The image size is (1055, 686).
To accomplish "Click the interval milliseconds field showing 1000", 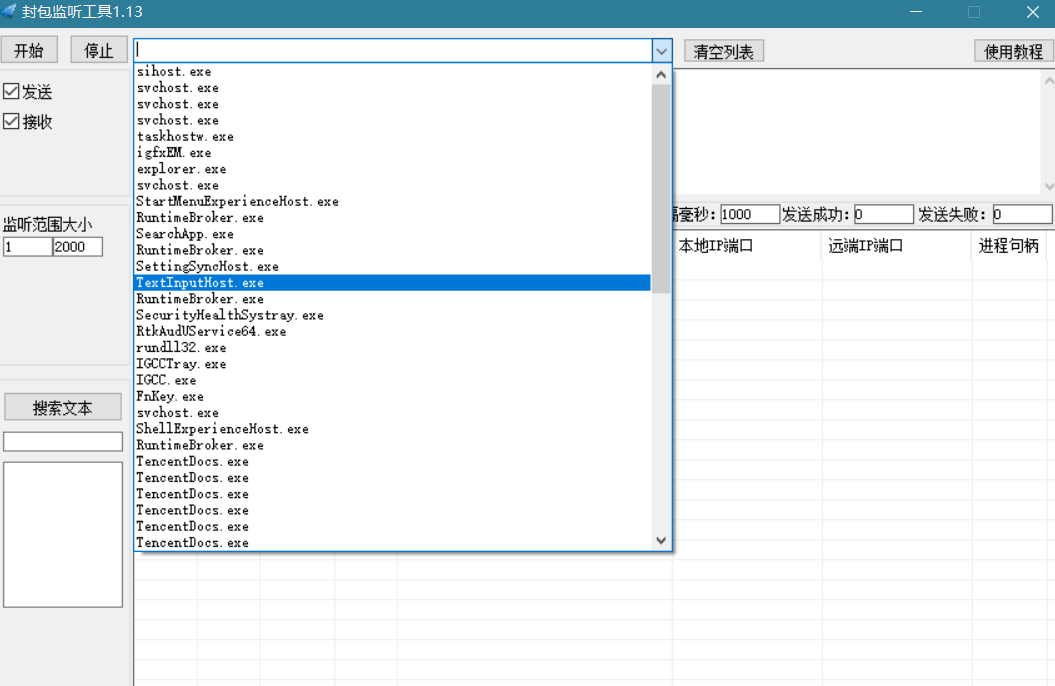I will tap(749, 213).
